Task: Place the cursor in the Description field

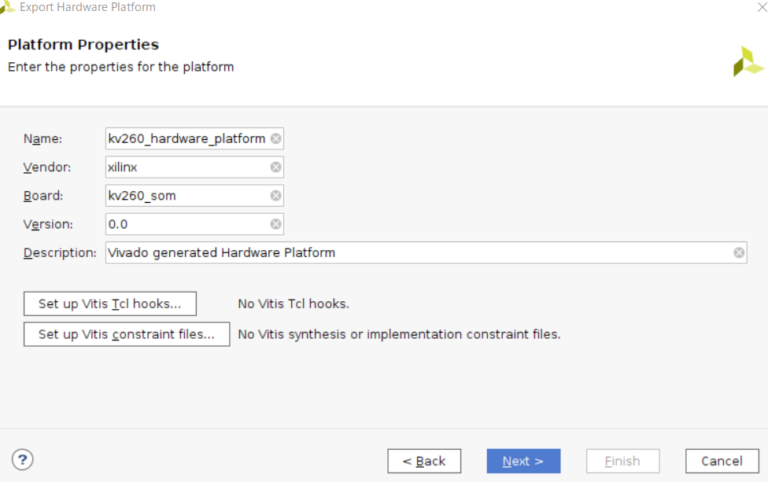Action: coord(420,253)
